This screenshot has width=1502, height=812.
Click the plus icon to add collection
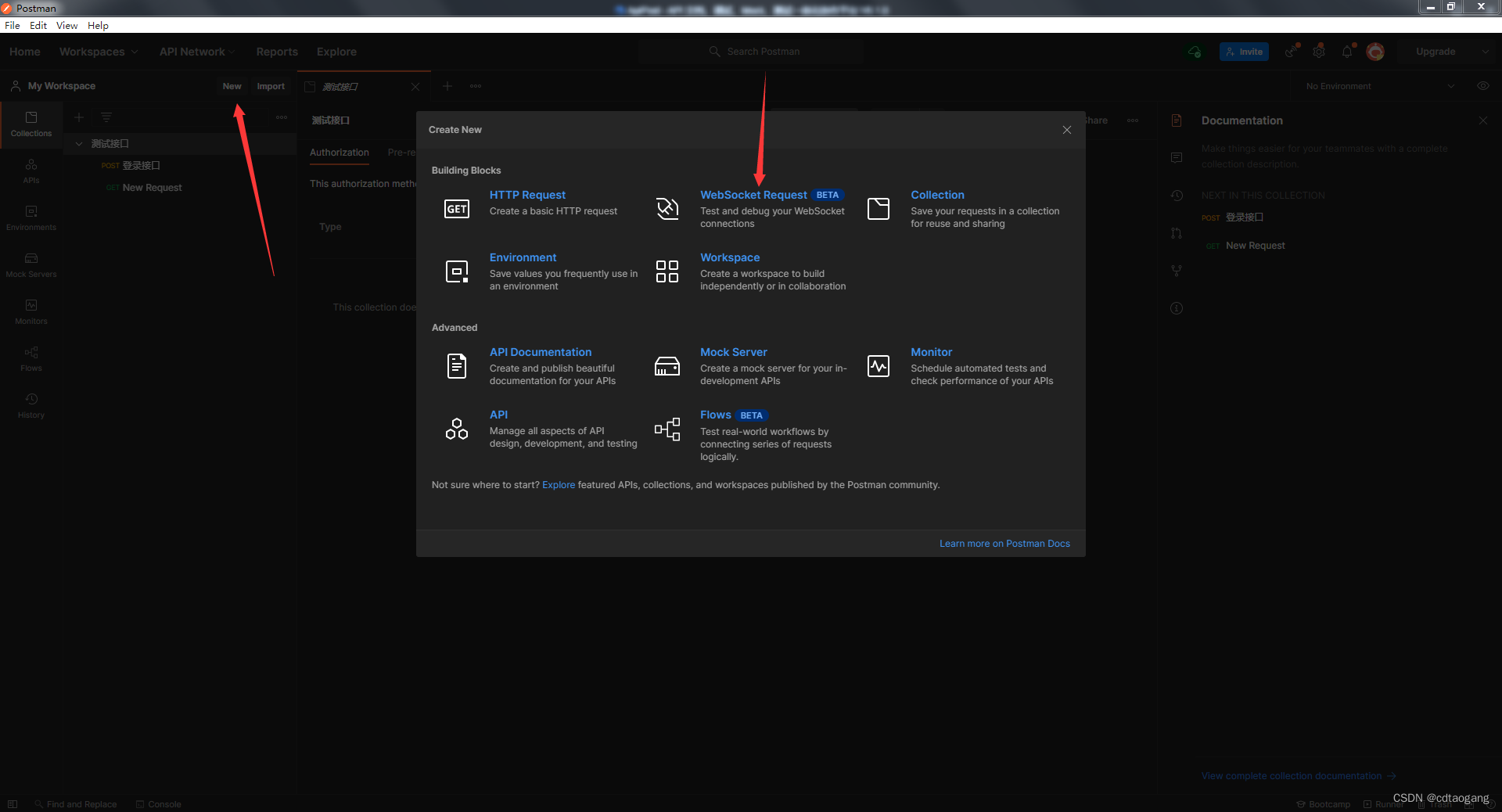pos(79,117)
